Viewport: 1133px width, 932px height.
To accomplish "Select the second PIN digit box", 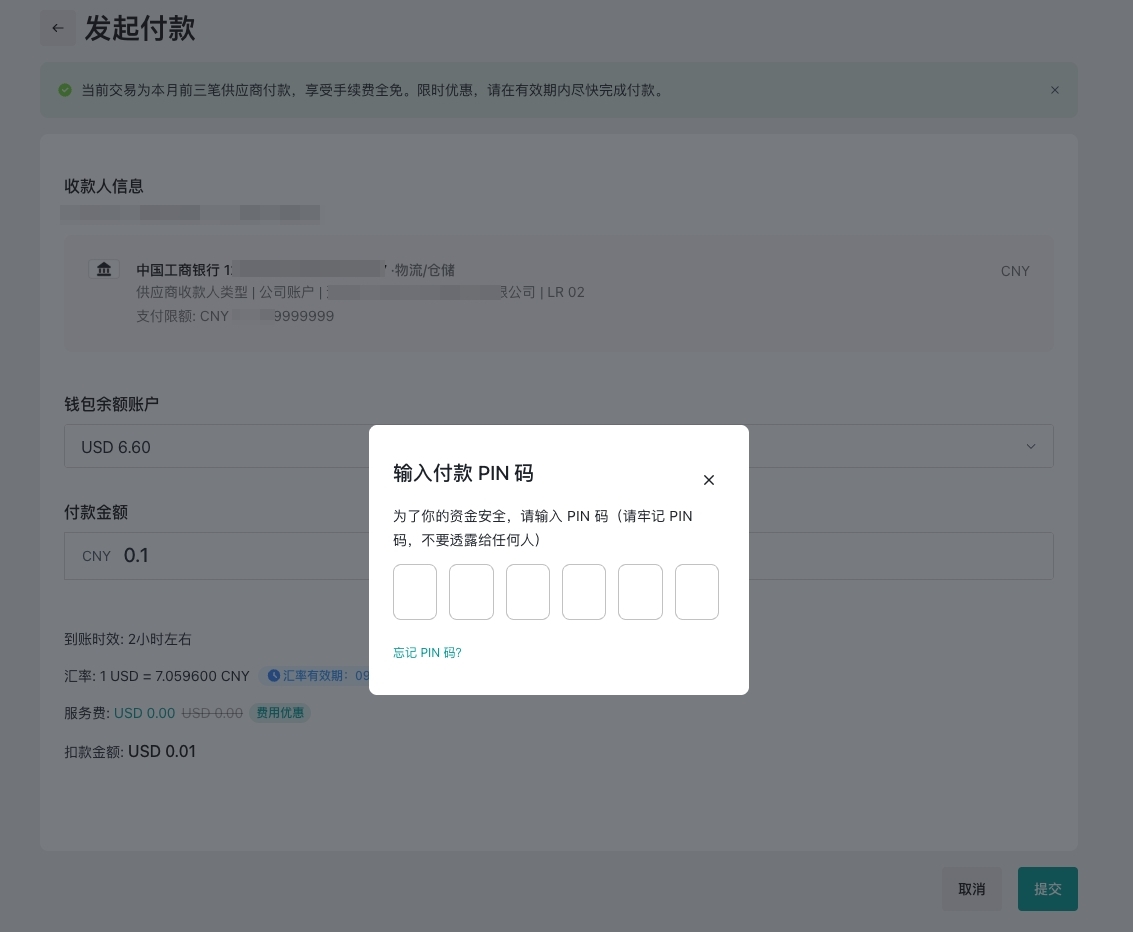I will [x=471, y=592].
